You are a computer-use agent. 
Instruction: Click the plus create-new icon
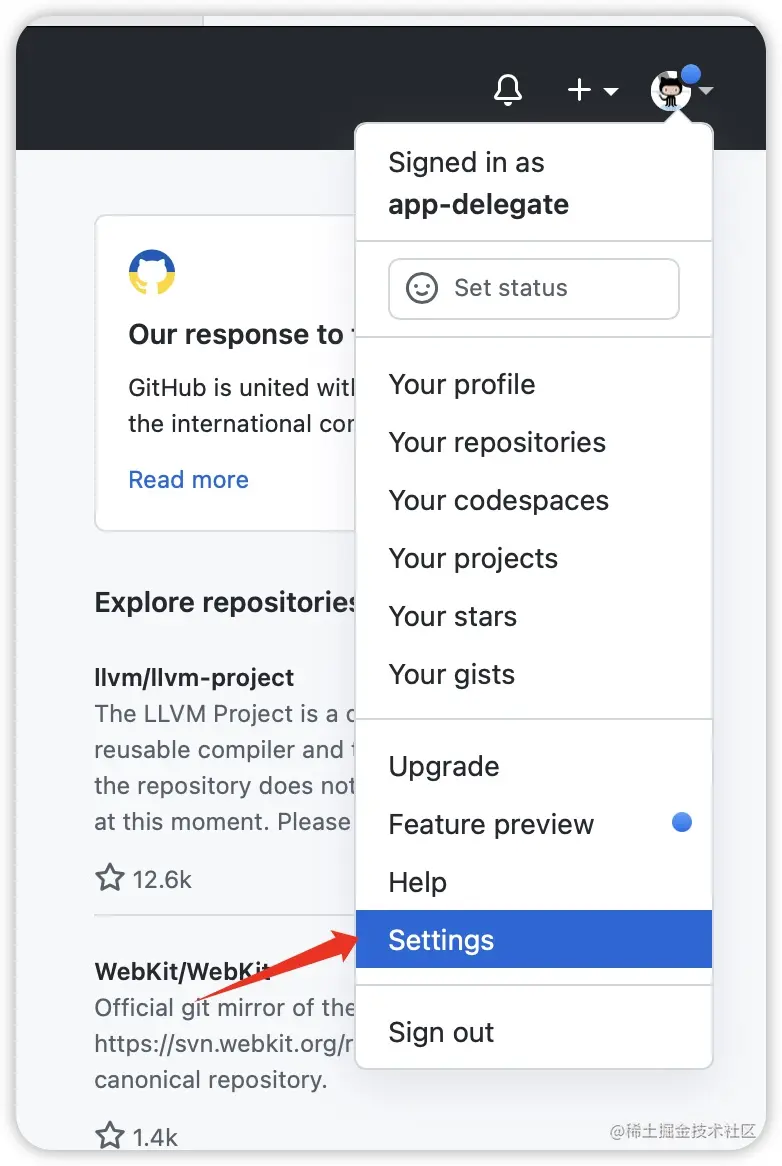pyautogui.click(x=579, y=90)
